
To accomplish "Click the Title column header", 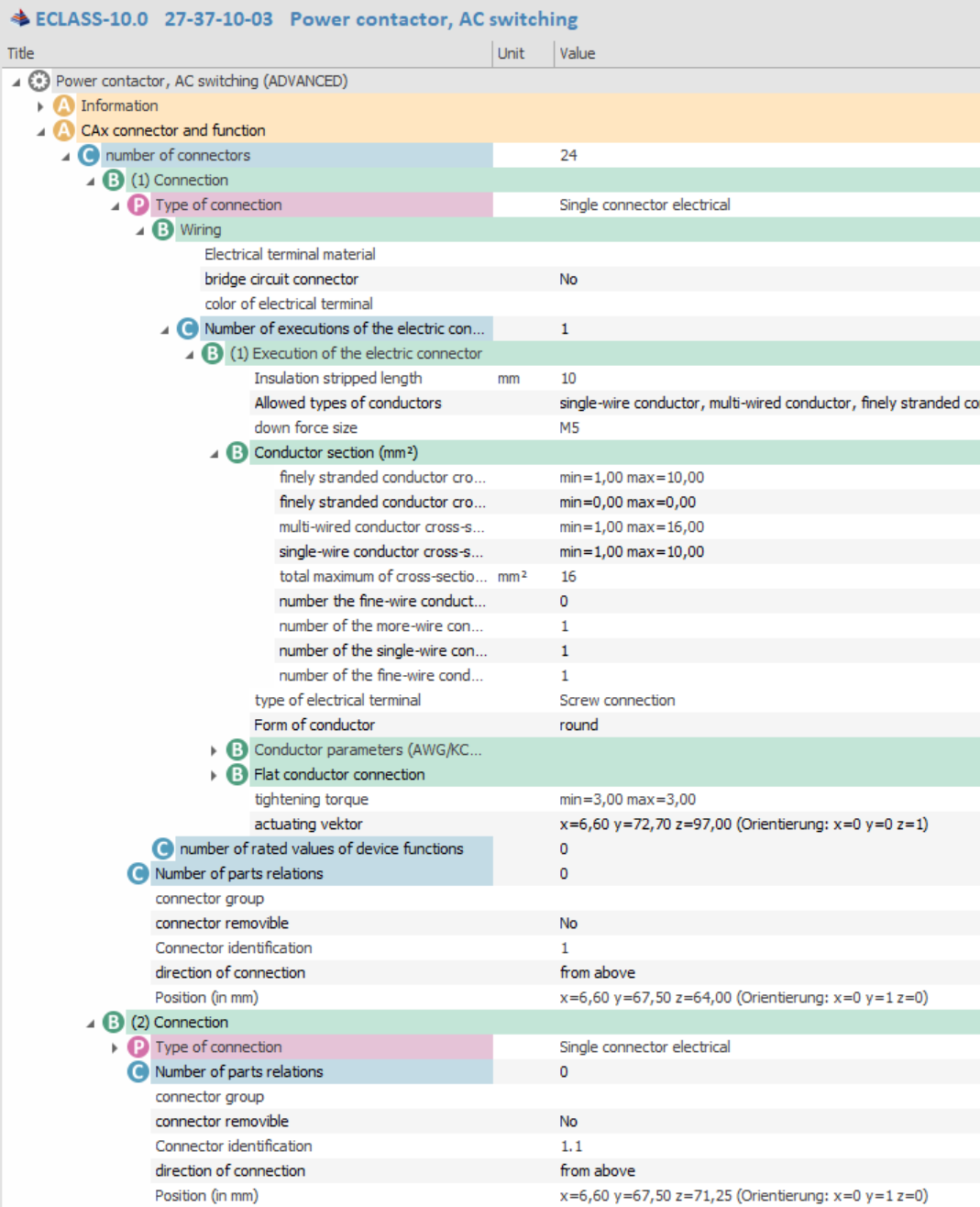I will (x=21, y=53).
